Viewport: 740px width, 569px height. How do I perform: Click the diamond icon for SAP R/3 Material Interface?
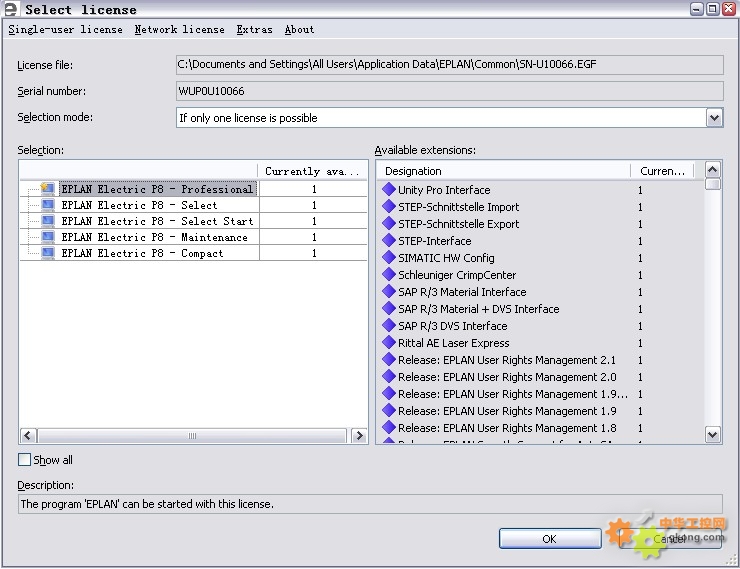coord(388,291)
